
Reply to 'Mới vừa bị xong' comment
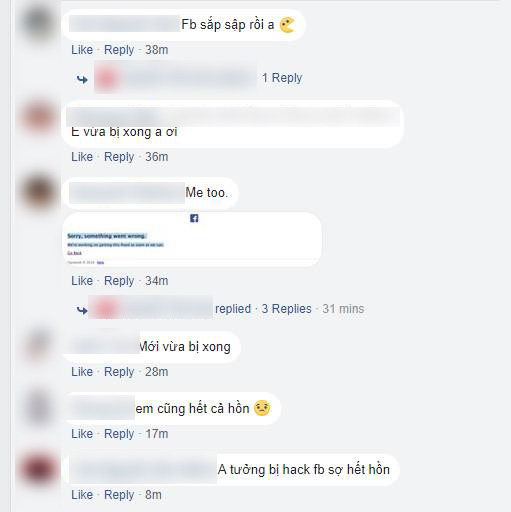(x=119, y=372)
